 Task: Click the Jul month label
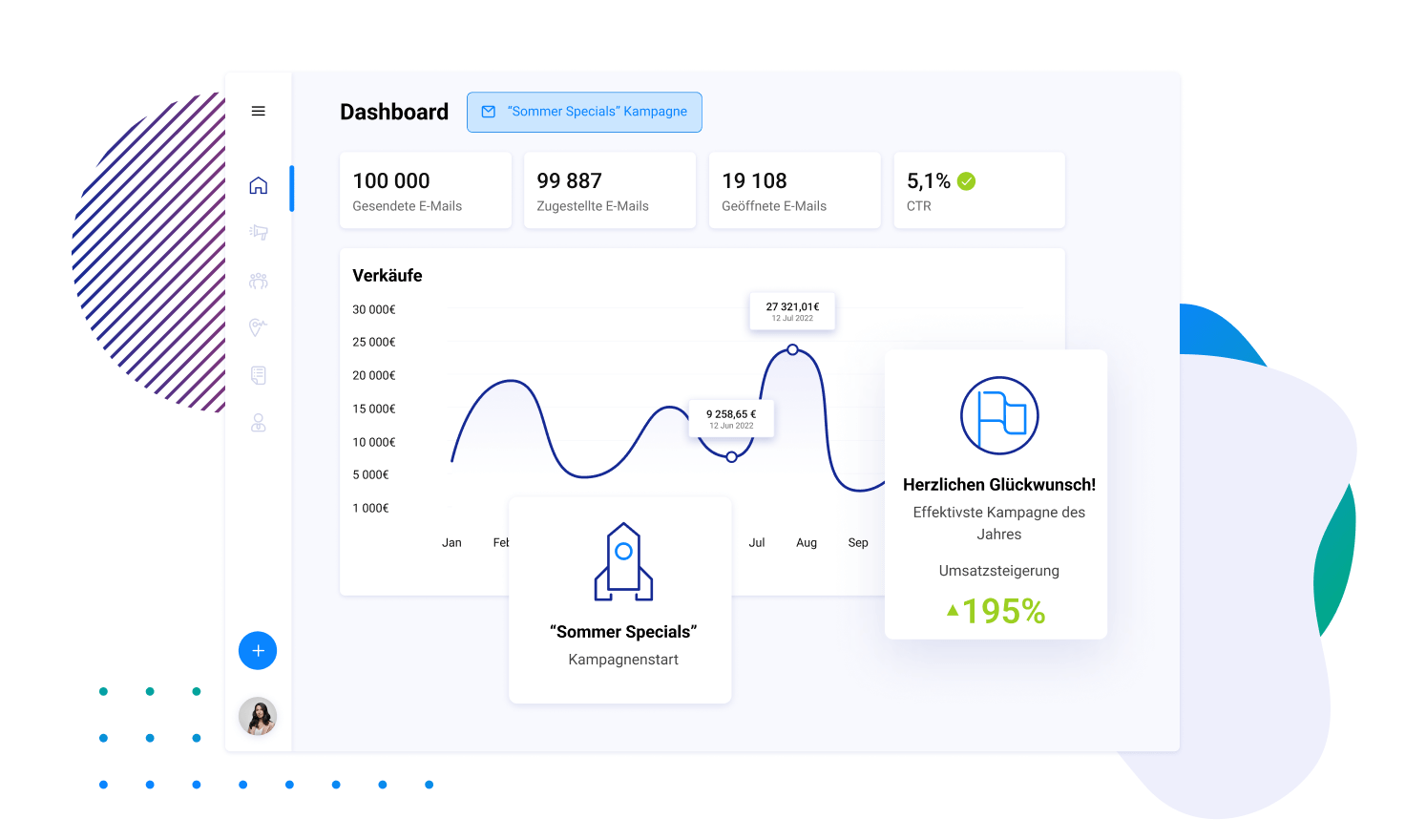[x=757, y=542]
